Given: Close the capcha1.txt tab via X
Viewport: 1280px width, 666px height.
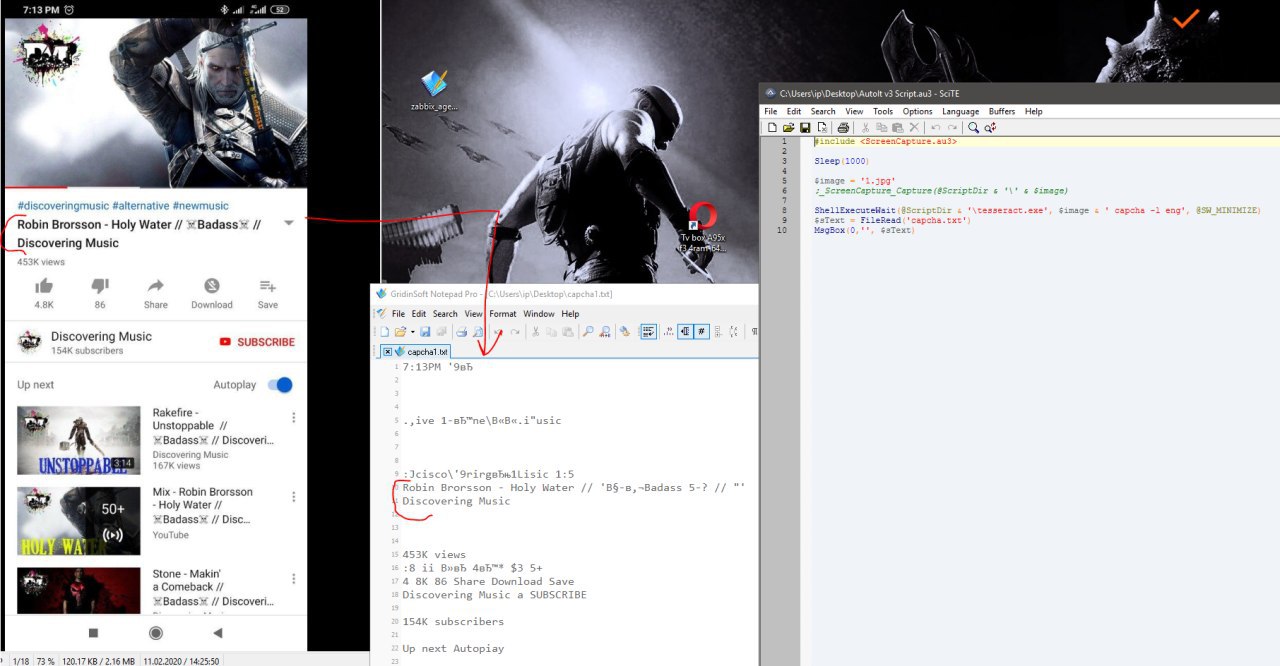Looking at the screenshot, I should pyautogui.click(x=388, y=352).
